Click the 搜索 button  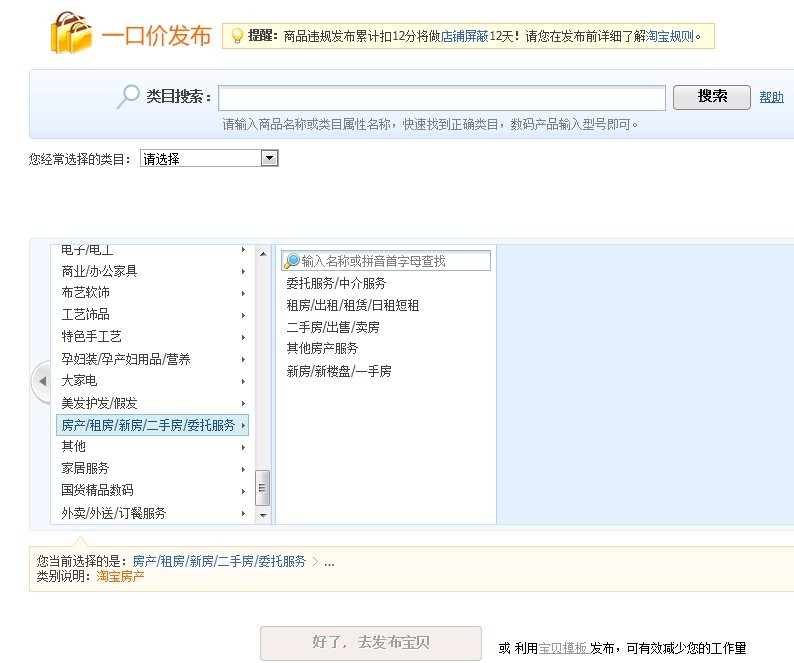pos(711,97)
